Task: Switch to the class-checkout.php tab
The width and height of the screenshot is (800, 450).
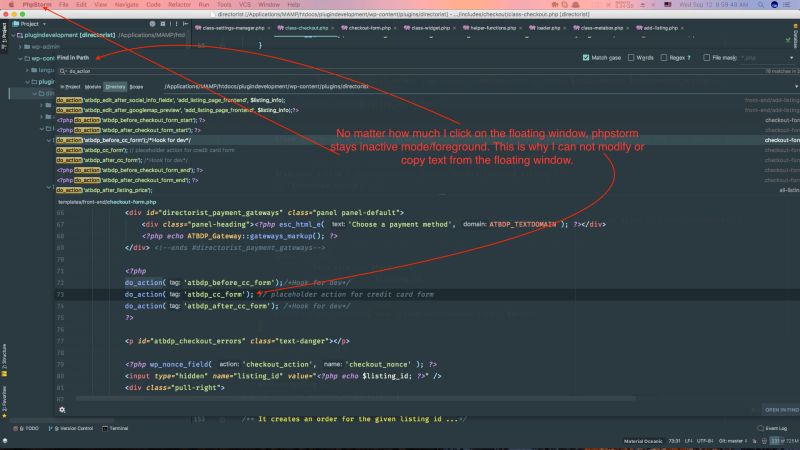Action: click(306, 28)
